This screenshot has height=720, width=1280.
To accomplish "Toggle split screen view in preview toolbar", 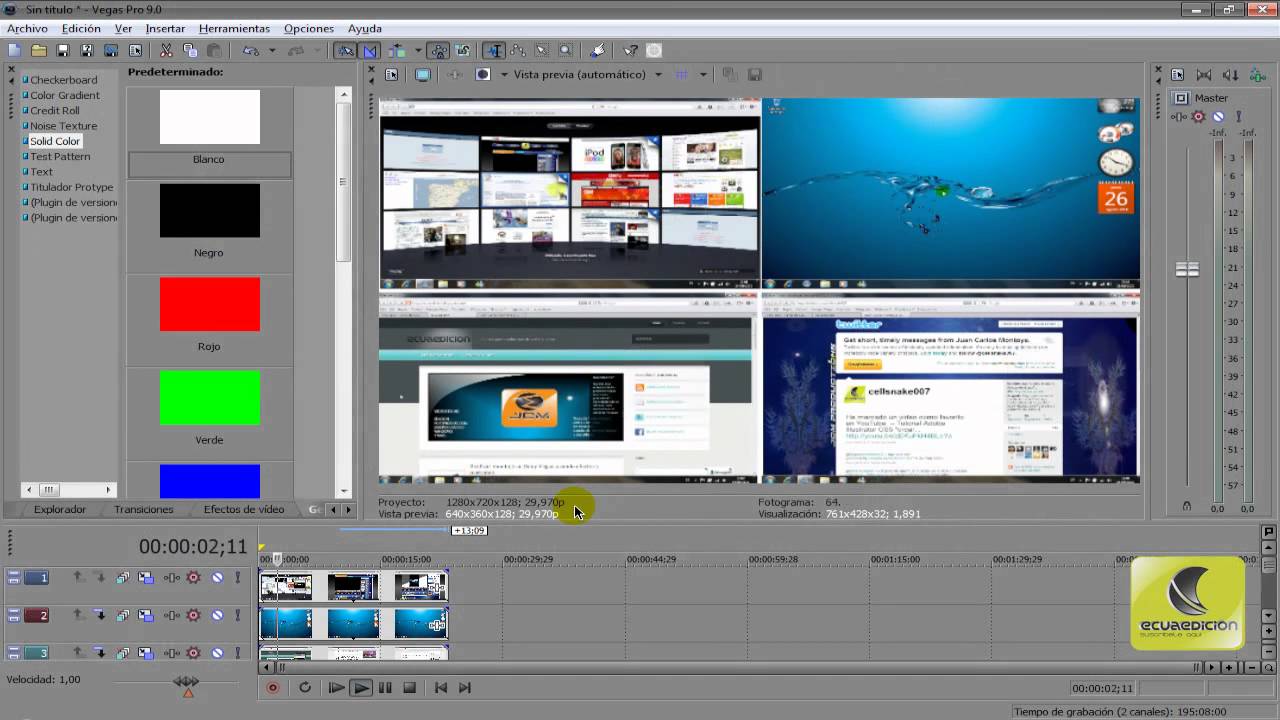I will (483, 74).
